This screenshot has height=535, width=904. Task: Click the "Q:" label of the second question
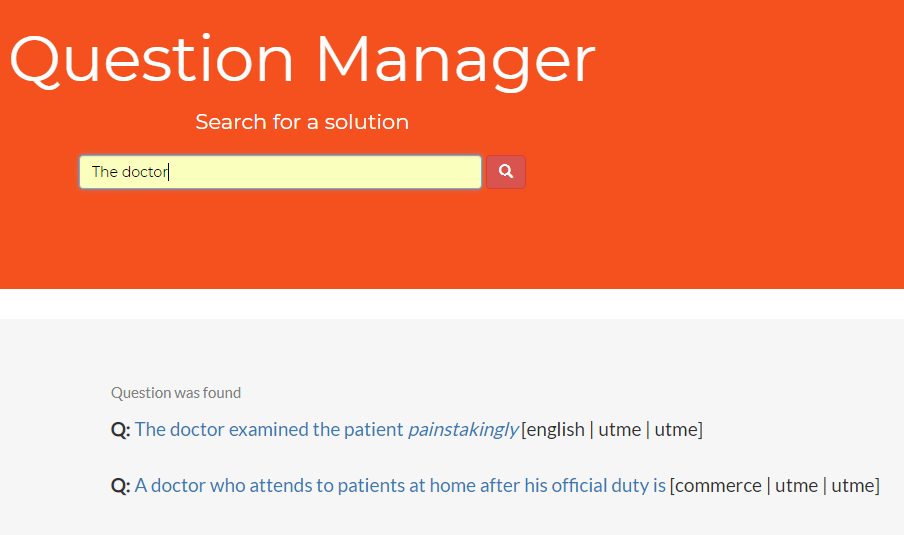[120, 486]
